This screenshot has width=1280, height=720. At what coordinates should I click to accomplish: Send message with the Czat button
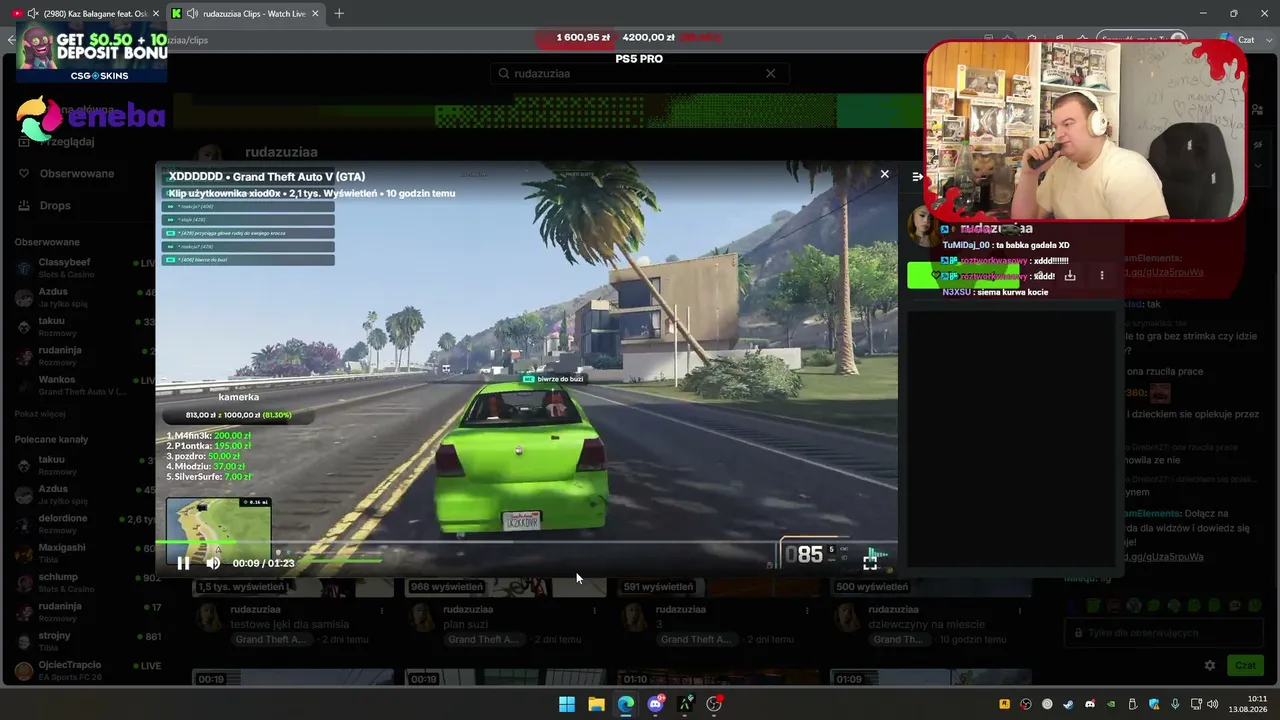(x=1245, y=665)
